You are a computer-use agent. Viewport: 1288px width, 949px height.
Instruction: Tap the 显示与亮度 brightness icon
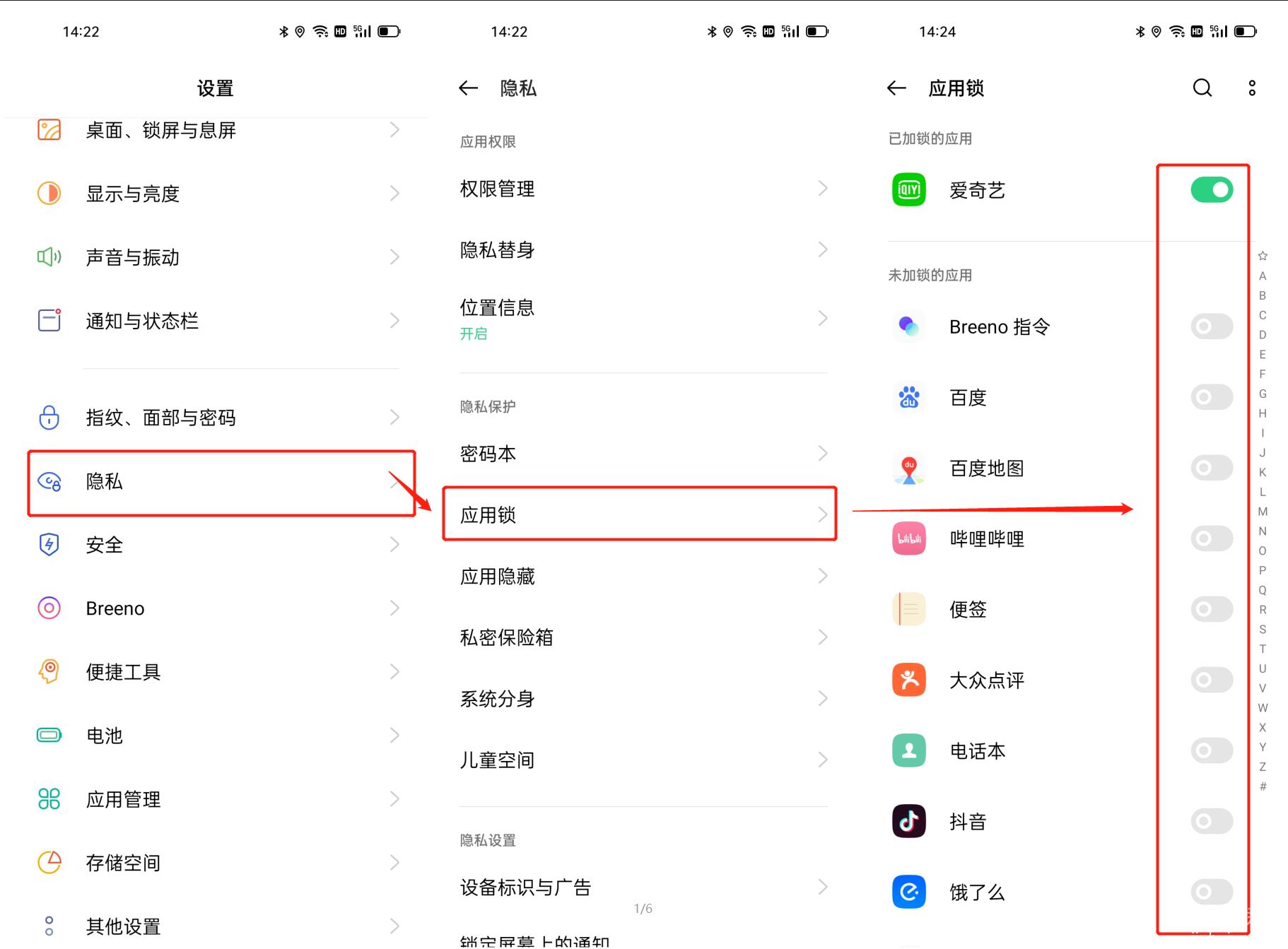pos(49,193)
